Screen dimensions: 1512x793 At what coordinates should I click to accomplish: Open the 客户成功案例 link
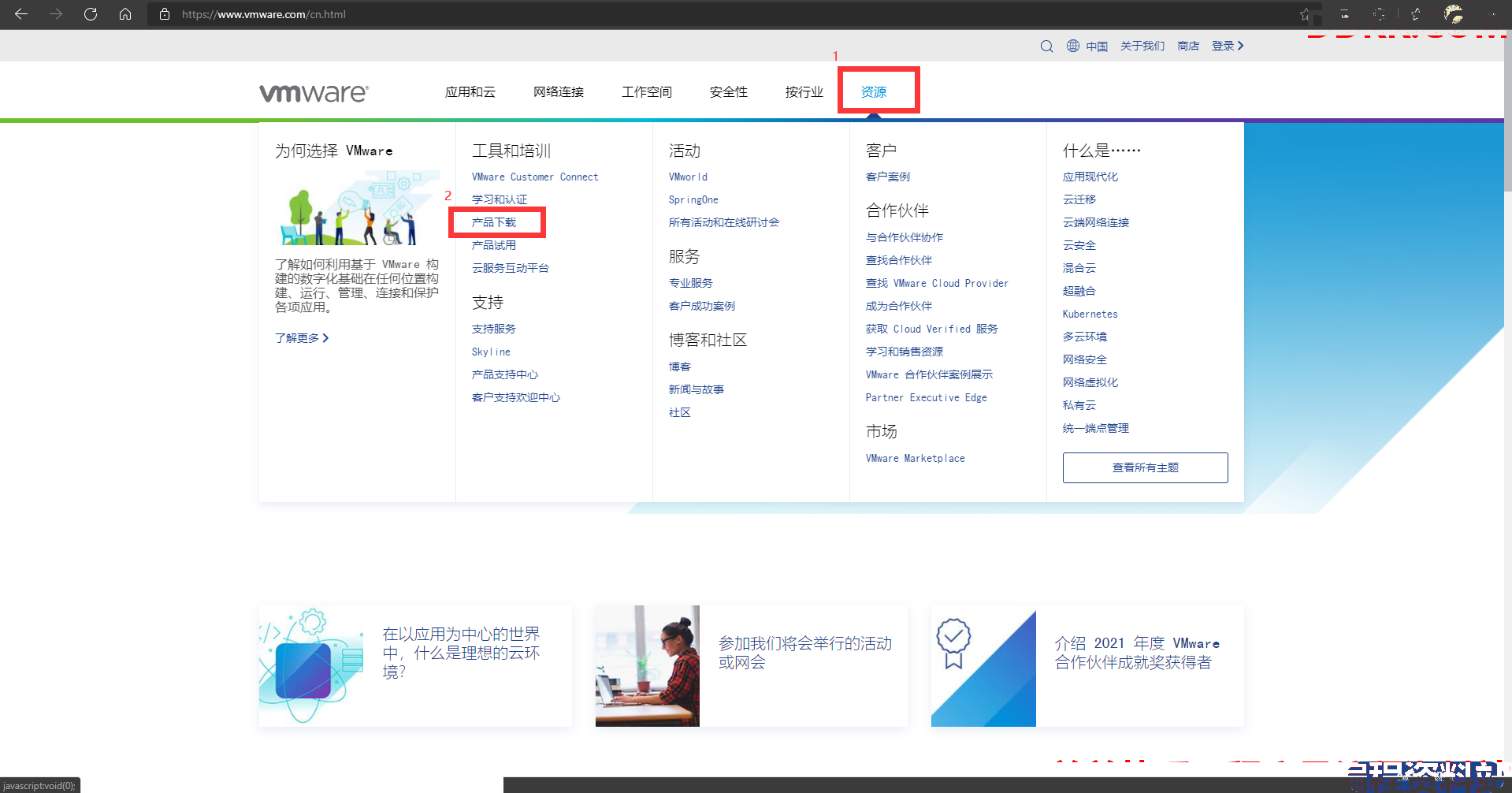click(702, 307)
